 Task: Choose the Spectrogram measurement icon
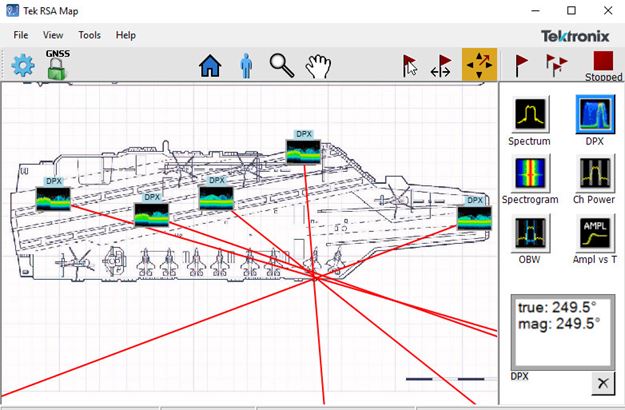[x=530, y=173]
